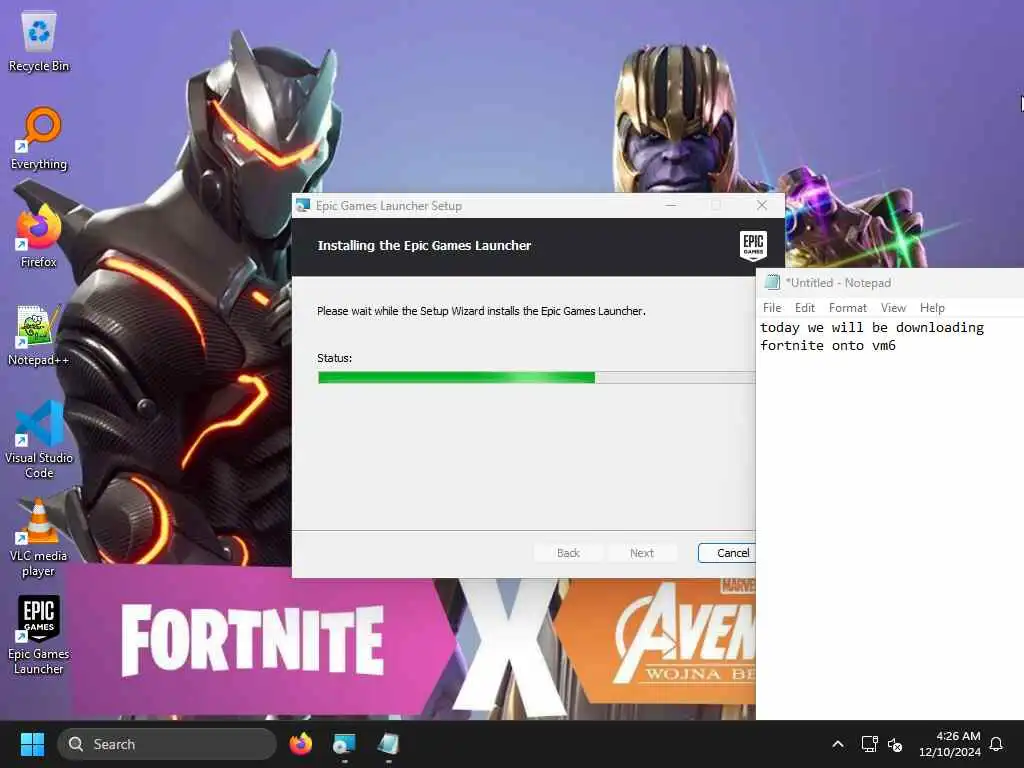Click the muted volume tray icon
1024x768 pixels.
click(x=895, y=744)
